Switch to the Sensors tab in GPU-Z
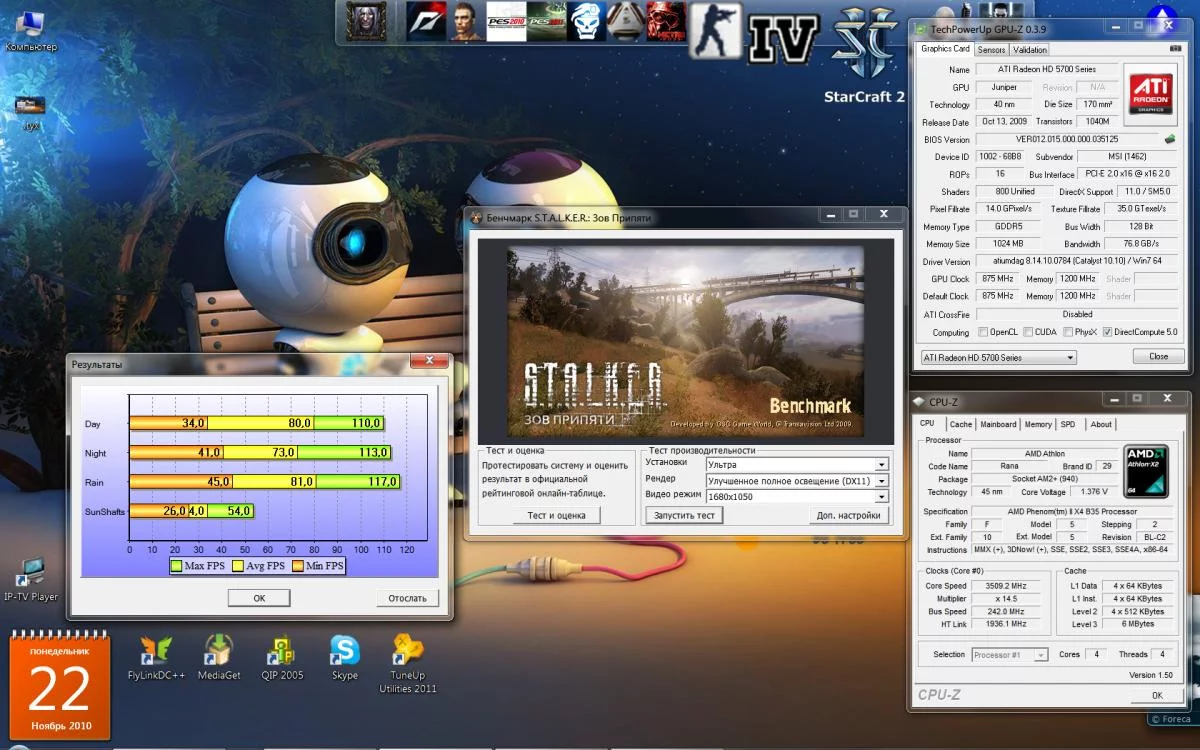This screenshot has height=750, width=1200. 991,49
